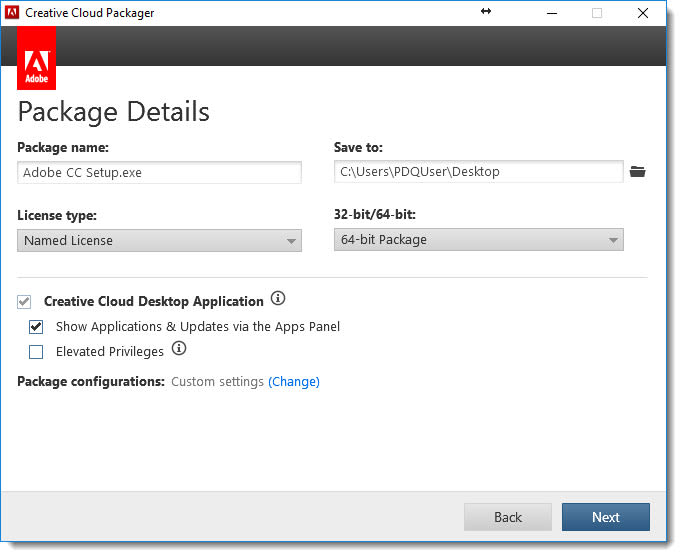The image size is (682, 557).
Task: Uncheck Show Applications & Updates via Apps Panel
Action: 36,327
